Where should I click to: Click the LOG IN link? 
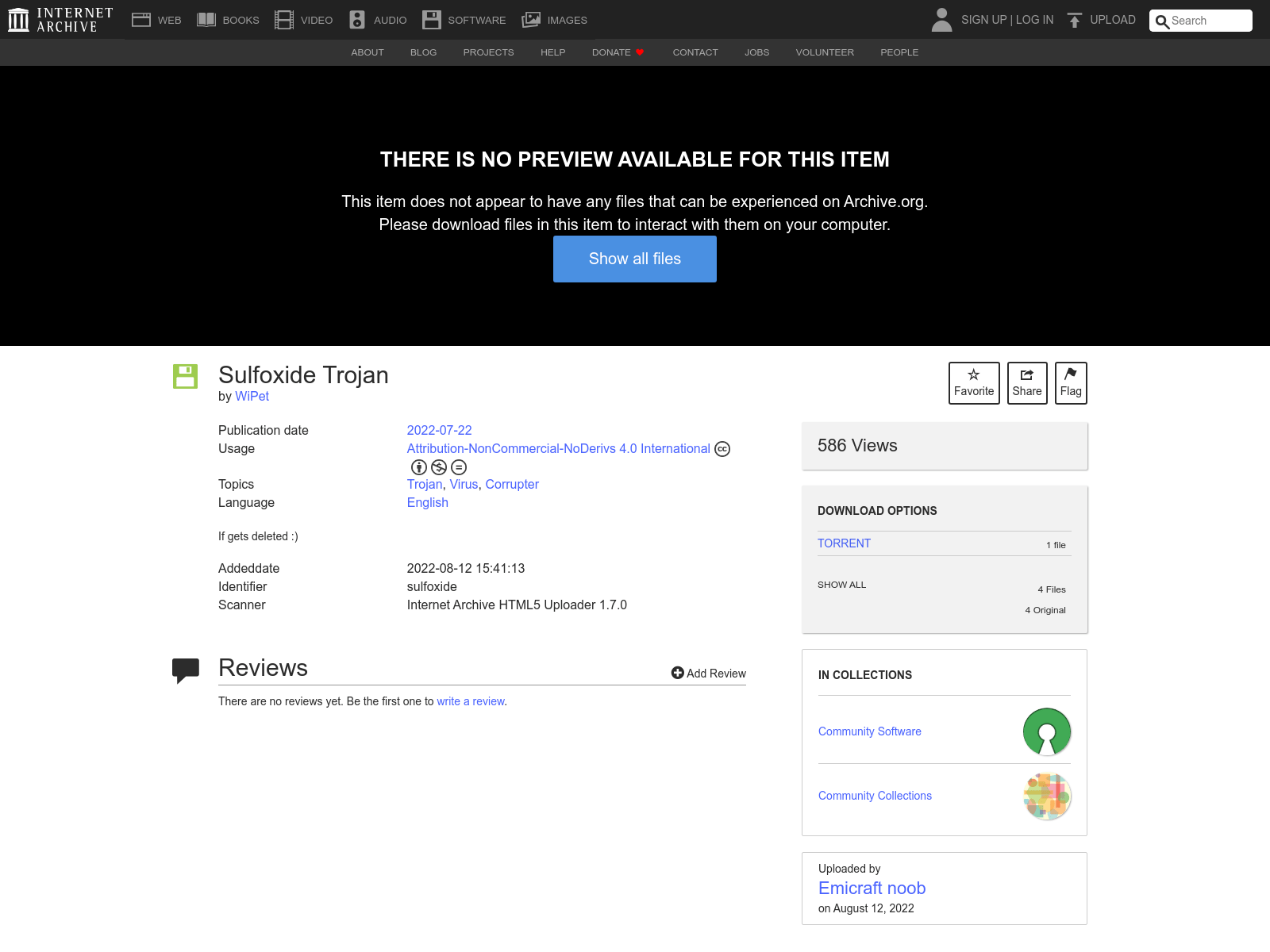[x=1035, y=20]
